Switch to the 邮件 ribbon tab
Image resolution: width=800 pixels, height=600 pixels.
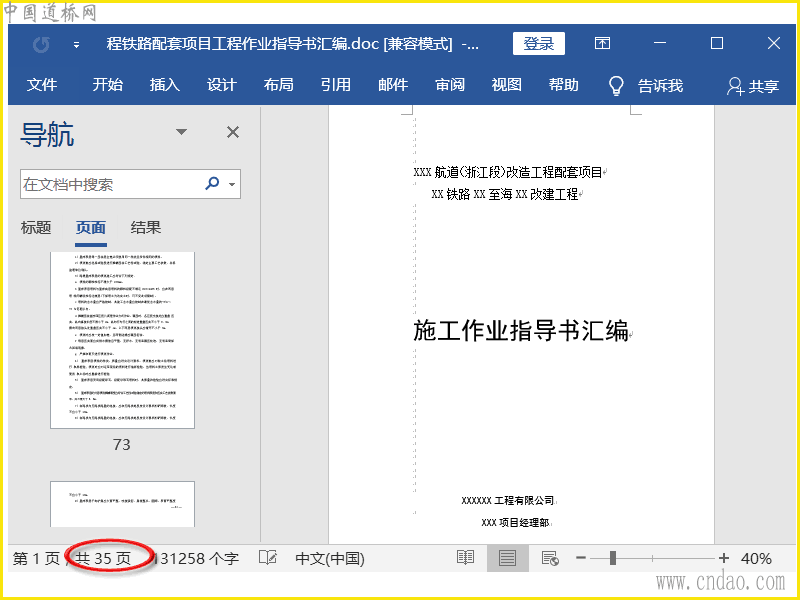(x=393, y=85)
